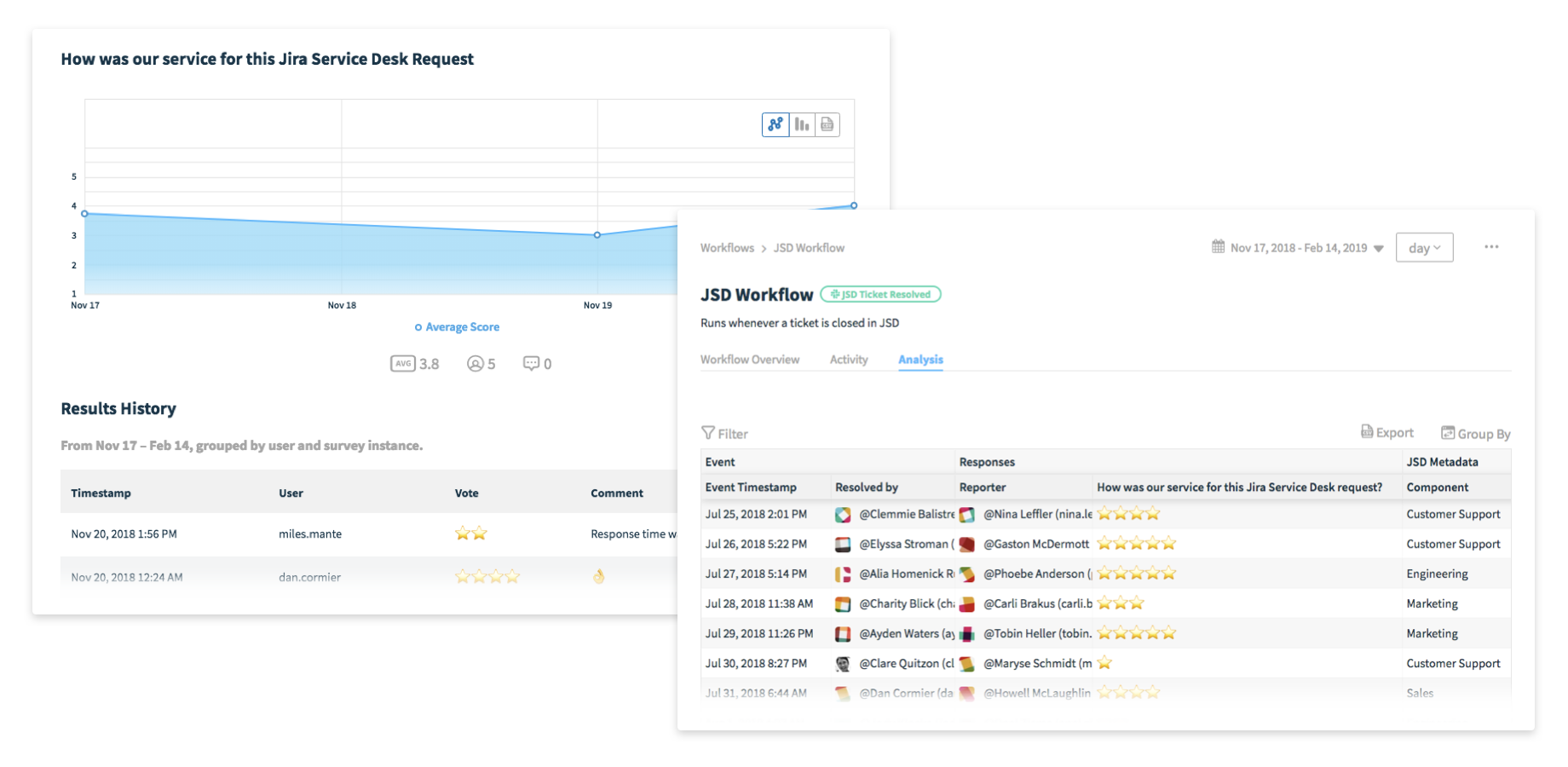Select row Jul 27, 2018 5:14 PM
Viewport: 1568px width, 767px height.
tap(1105, 574)
